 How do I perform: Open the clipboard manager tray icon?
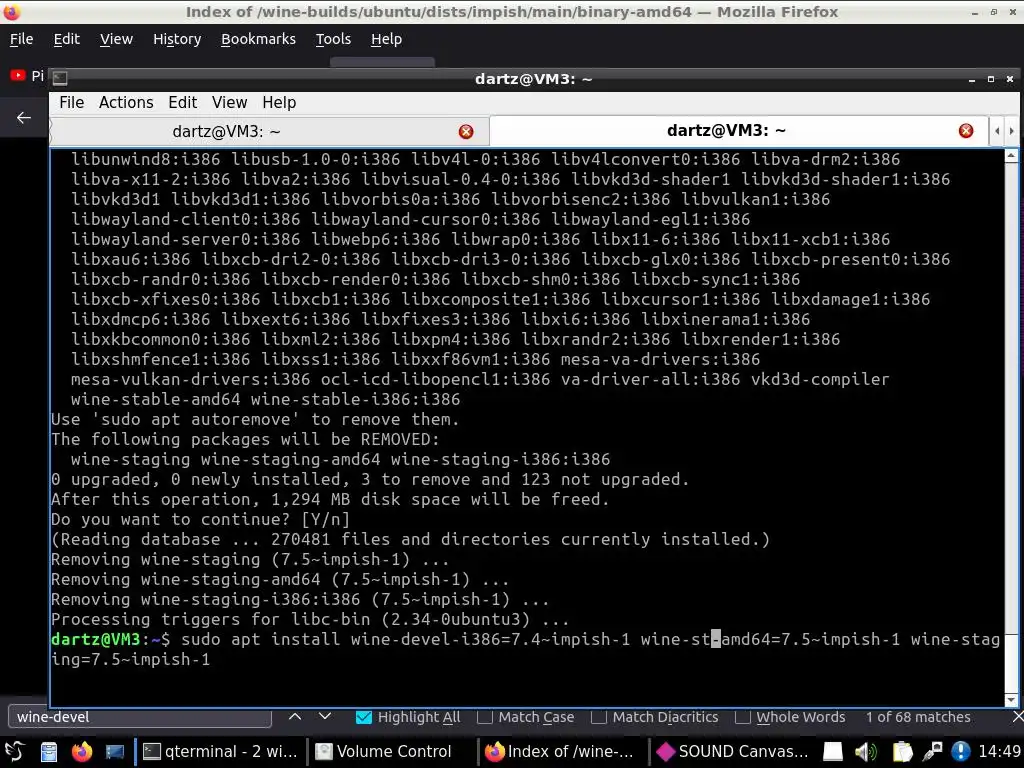click(x=902, y=752)
